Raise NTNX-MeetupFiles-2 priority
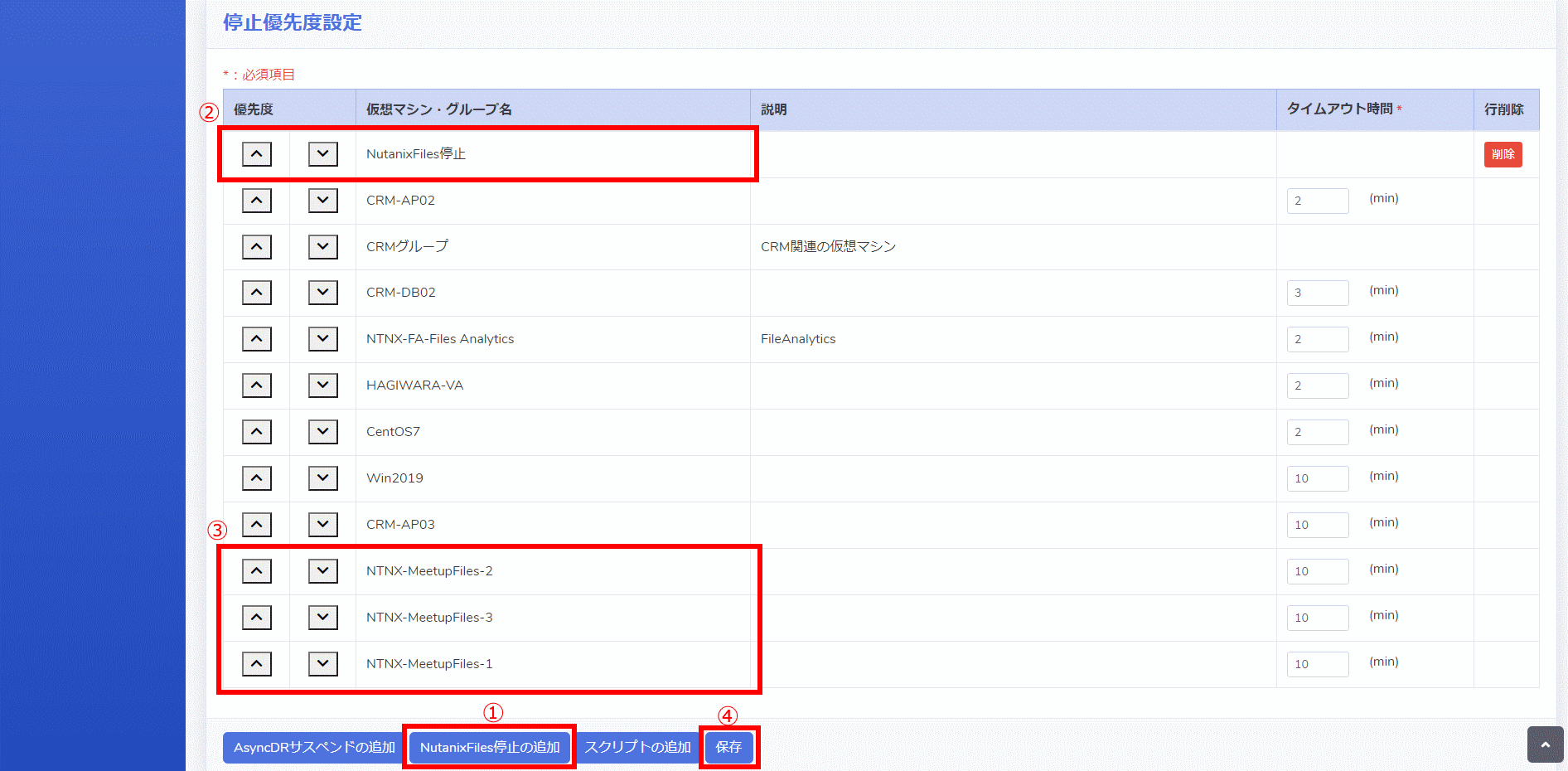This screenshot has height=771, width=1568. coord(257,571)
